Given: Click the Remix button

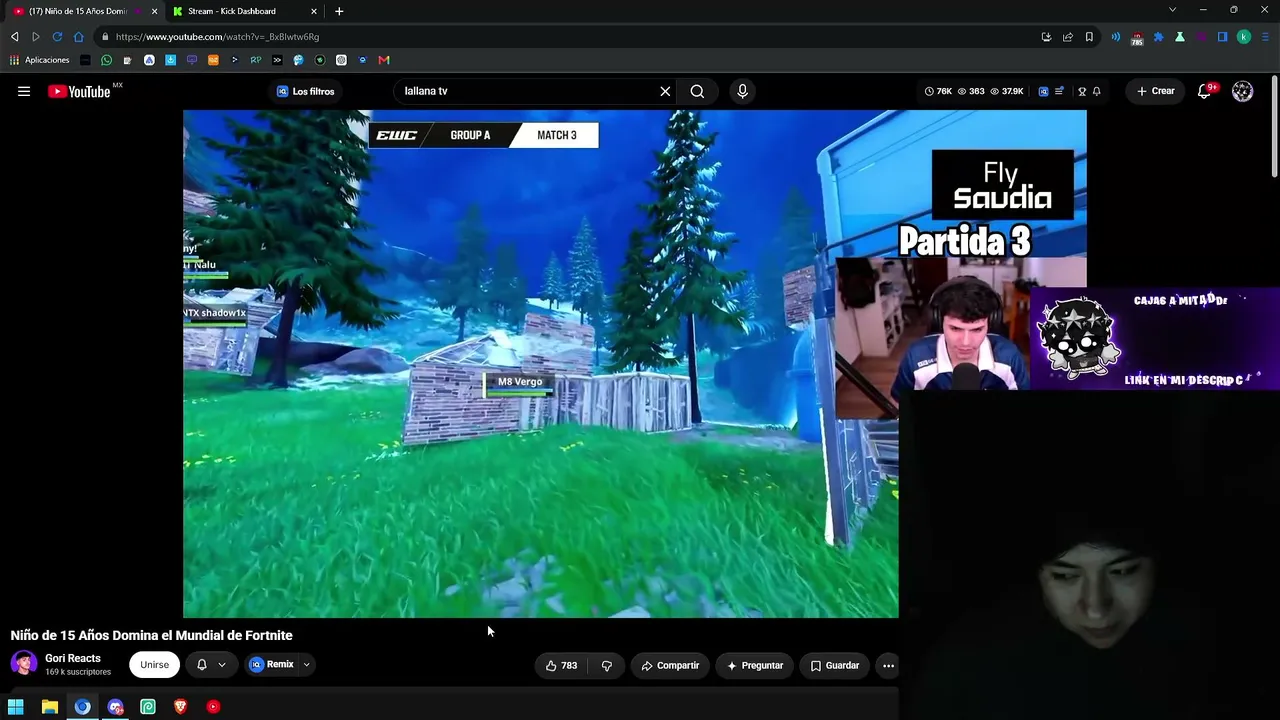Looking at the screenshot, I should tap(272, 665).
